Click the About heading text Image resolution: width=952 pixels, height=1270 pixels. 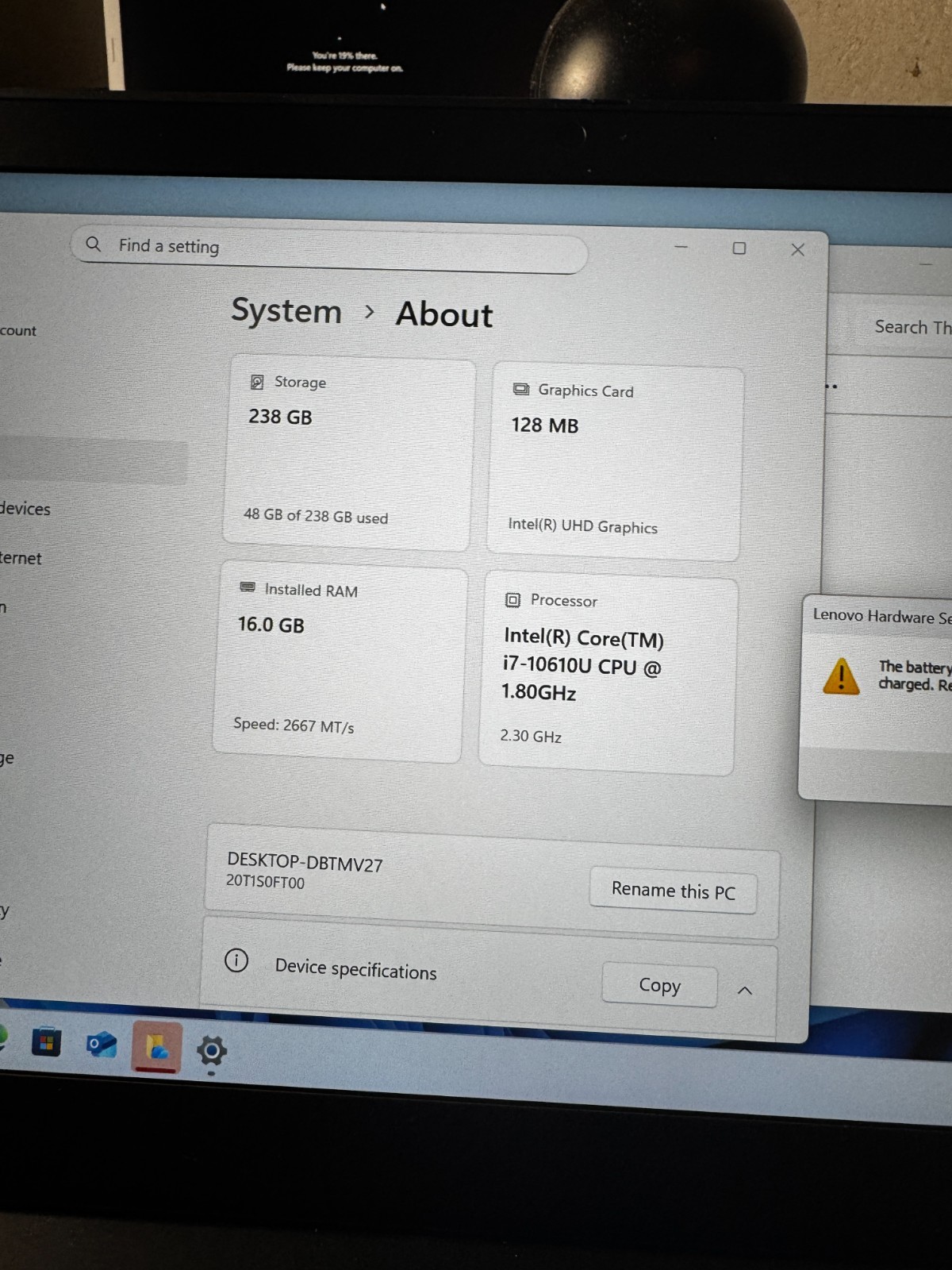(x=444, y=314)
